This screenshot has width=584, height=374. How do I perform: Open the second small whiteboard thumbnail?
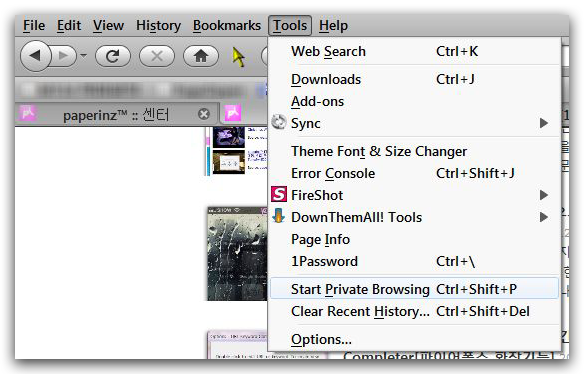228,162
